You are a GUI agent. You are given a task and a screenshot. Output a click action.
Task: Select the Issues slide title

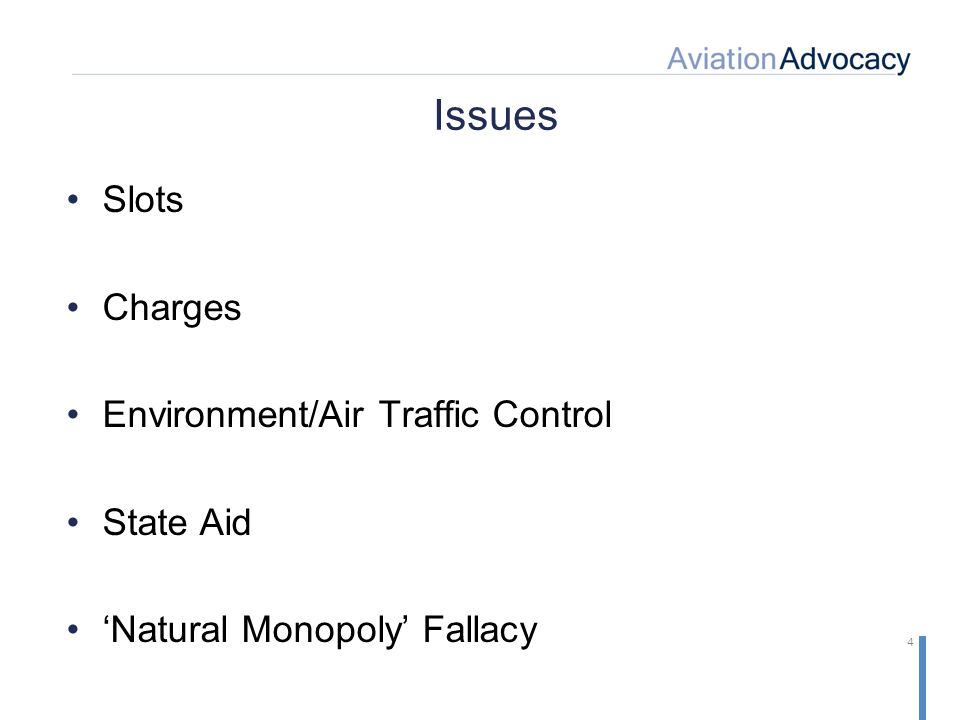coord(496,115)
